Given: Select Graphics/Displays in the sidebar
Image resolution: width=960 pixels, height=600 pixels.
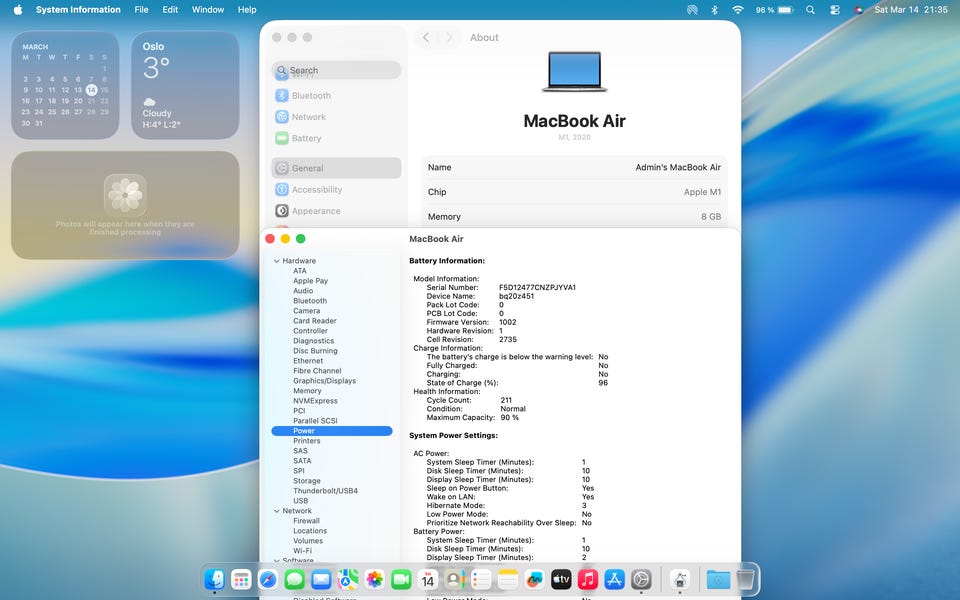Looking at the screenshot, I should click(x=324, y=381).
